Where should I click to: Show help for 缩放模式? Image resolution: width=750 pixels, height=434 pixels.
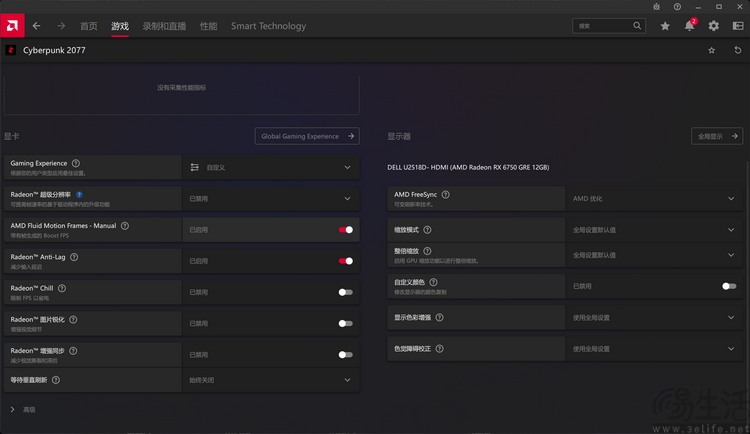pyautogui.click(x=427, y=230)
